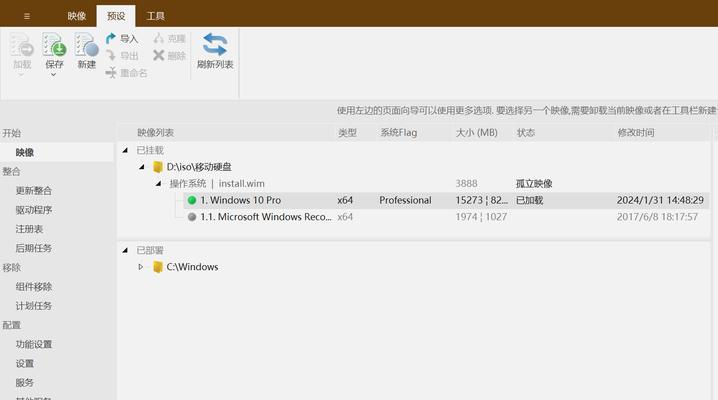The height and width of the screenshot is (400, 718).
Task: Click the 2024/1/31 14:48:29 timestamp
Action: point(660,200)
